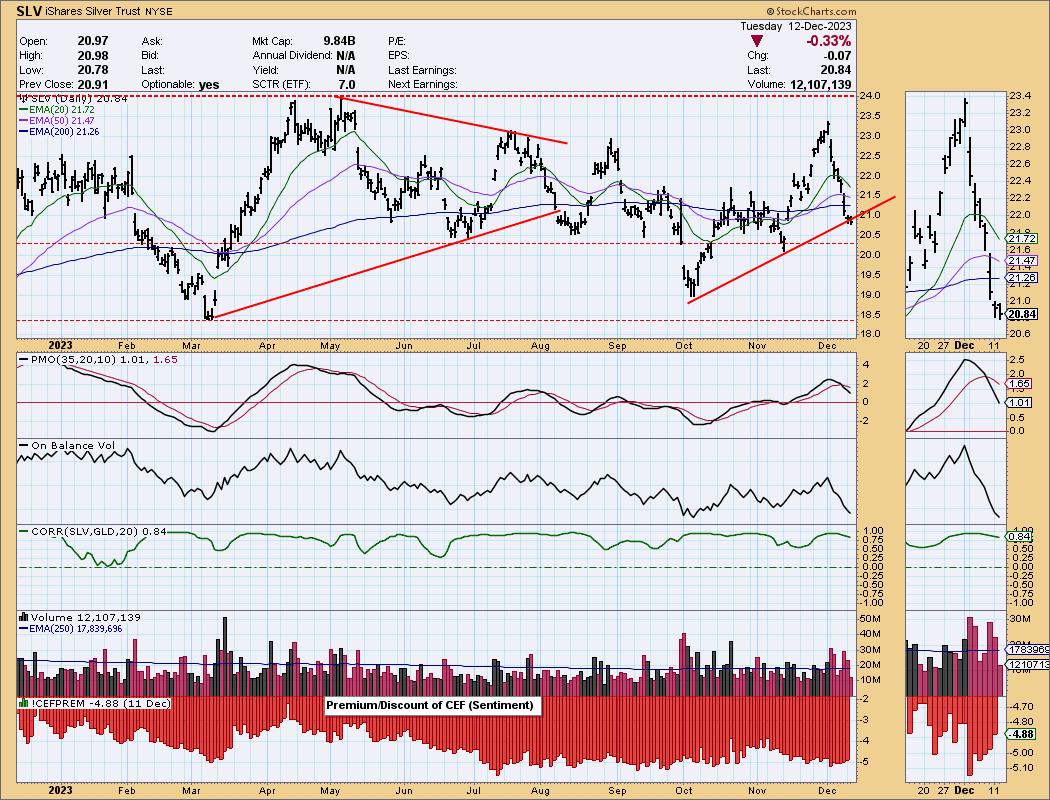The height and width of the screenshot is (800, 1050).
Task: Click the EMA(20) 21.72 legend text
Action: (62, 109)
